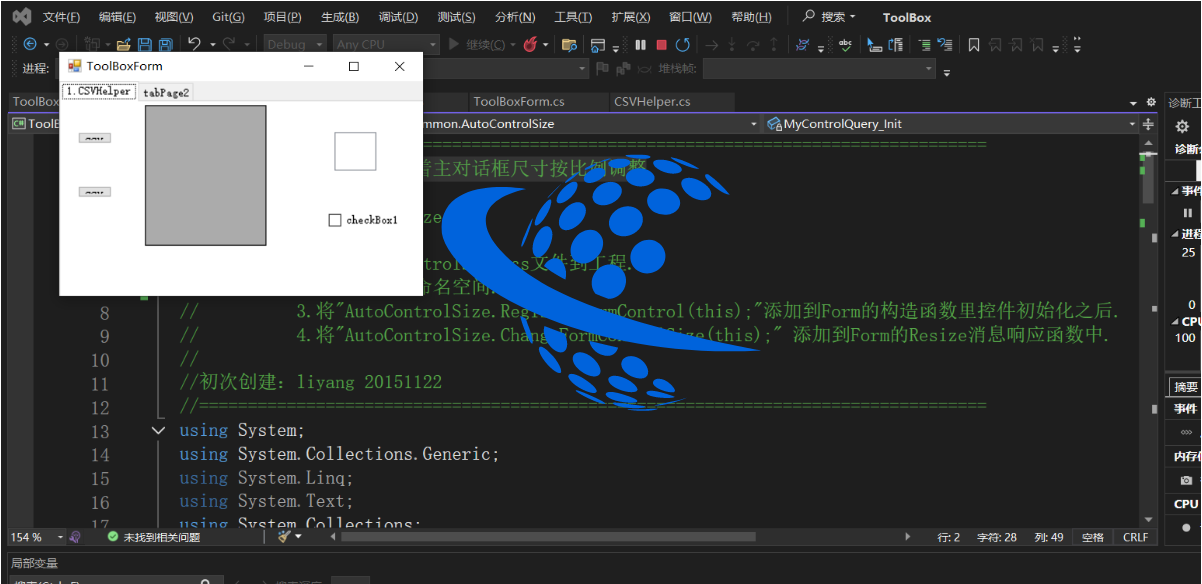This screenshot has width=1202, height=584.
Task: Open the File (文件) menu
Action: click(x=61, y=17)
